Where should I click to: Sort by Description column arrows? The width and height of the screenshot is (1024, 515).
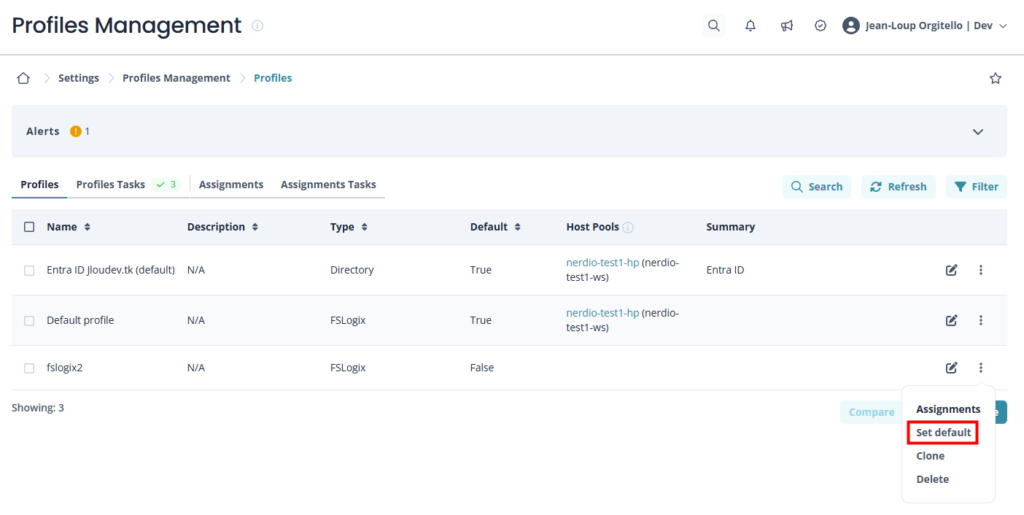pyautogui.click(x=255, y=226)
